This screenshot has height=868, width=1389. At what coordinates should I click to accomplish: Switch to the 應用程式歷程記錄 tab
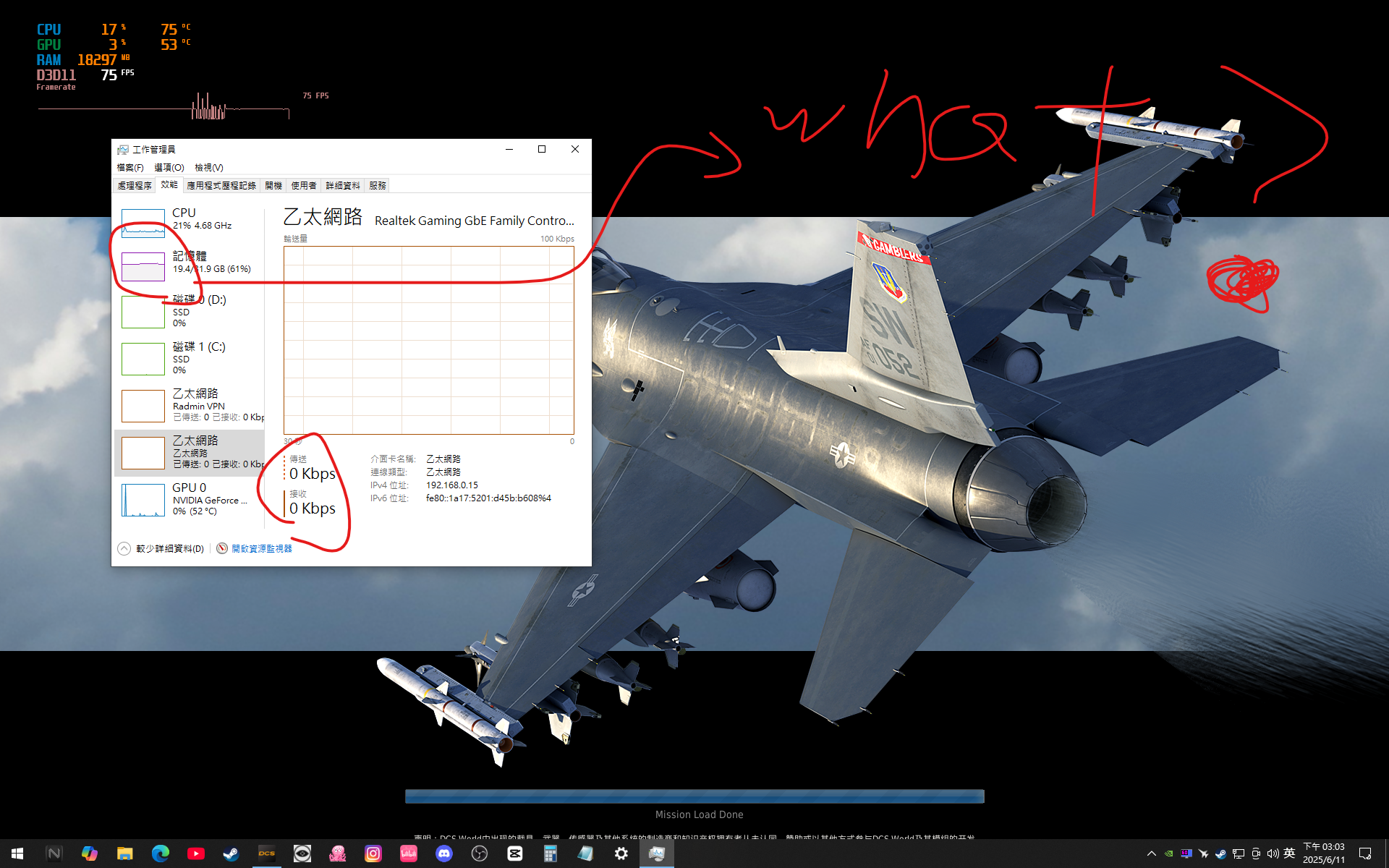tap(221, 186)
